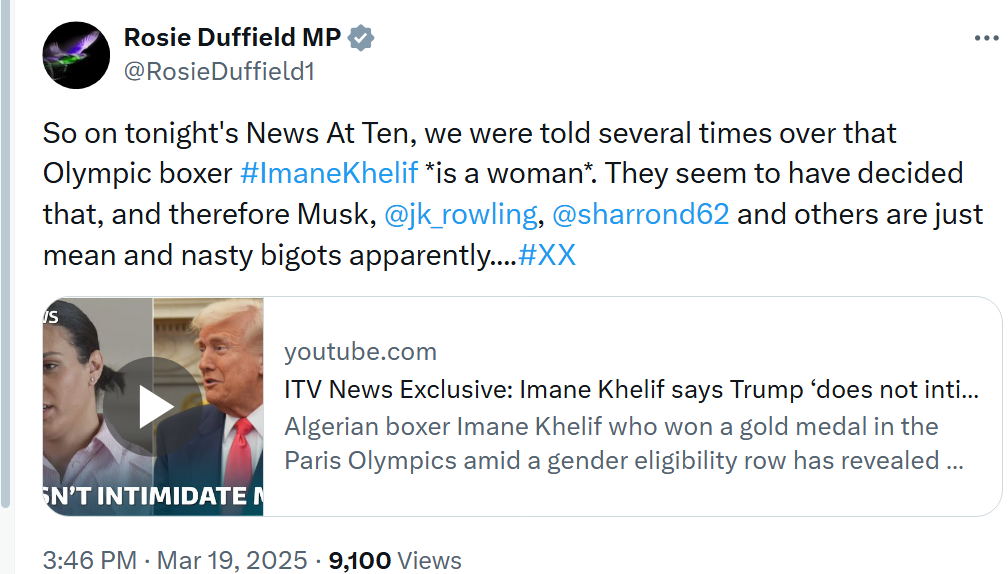Click the tweet text mentioning News At Ten
The image size is (1008, 574).
(x=470, y=133)
